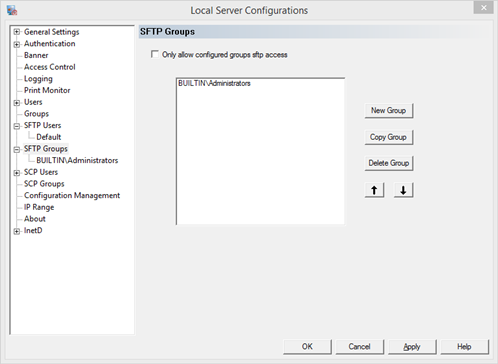Move selected group up with arrow button

(374, 190)
